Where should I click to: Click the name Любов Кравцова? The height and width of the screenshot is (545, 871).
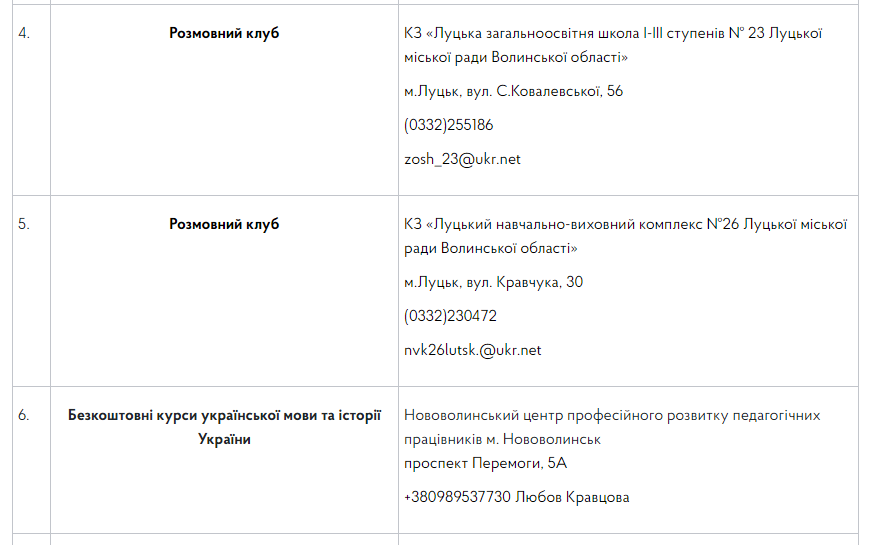click(572, 497)
